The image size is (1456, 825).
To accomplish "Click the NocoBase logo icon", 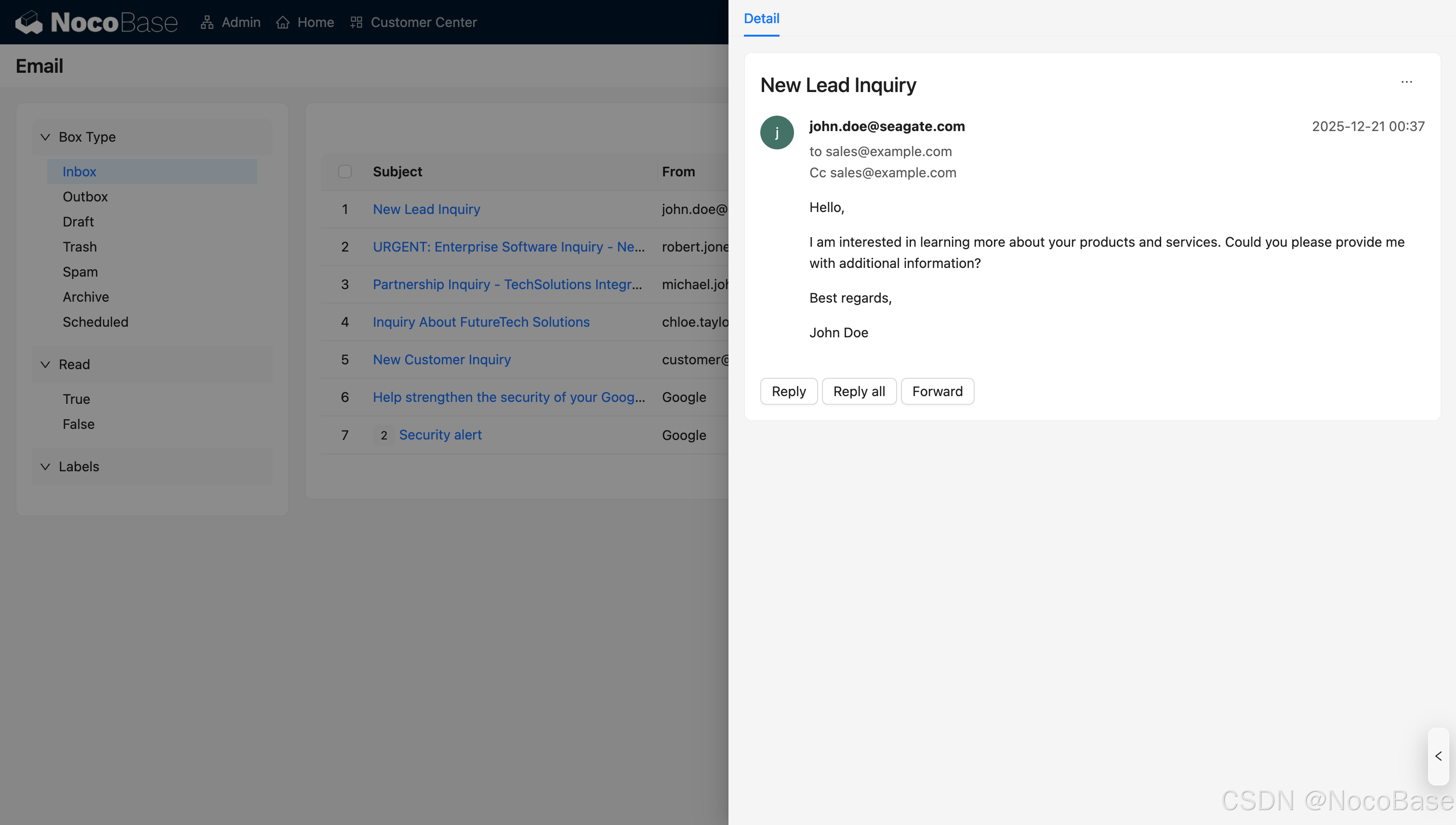I will coord(28,22).
